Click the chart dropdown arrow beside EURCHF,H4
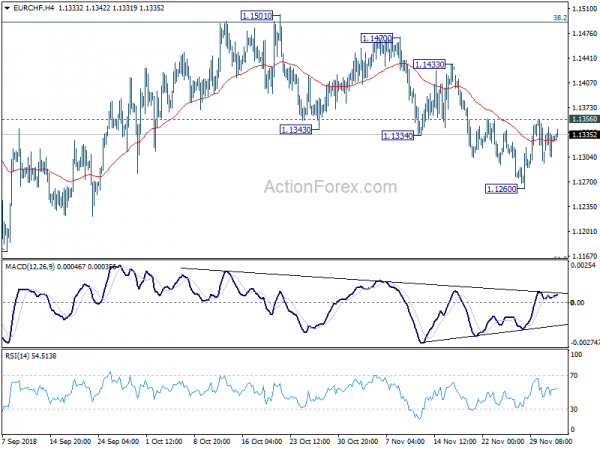600x450 pixels. click(7, 8)
